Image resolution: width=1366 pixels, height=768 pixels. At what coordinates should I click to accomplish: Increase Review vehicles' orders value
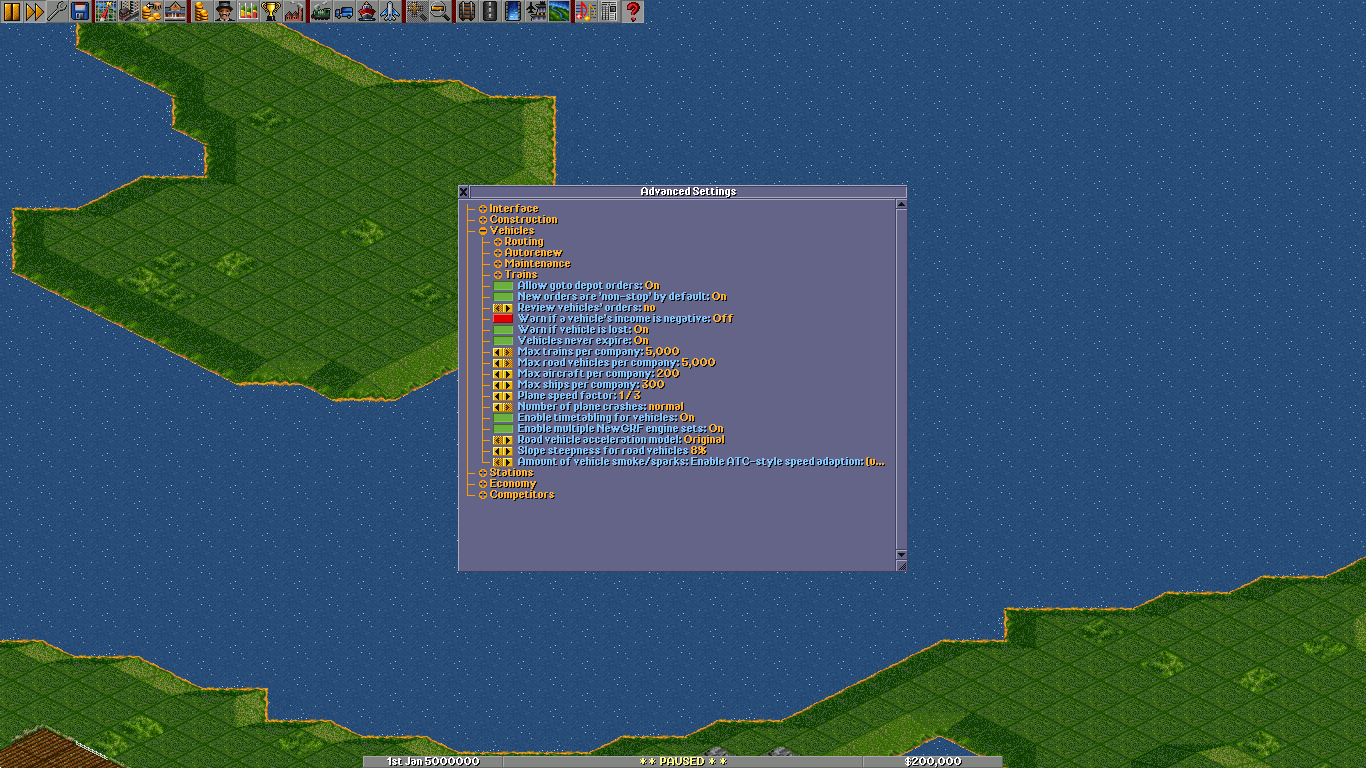(x=508, y=308)
